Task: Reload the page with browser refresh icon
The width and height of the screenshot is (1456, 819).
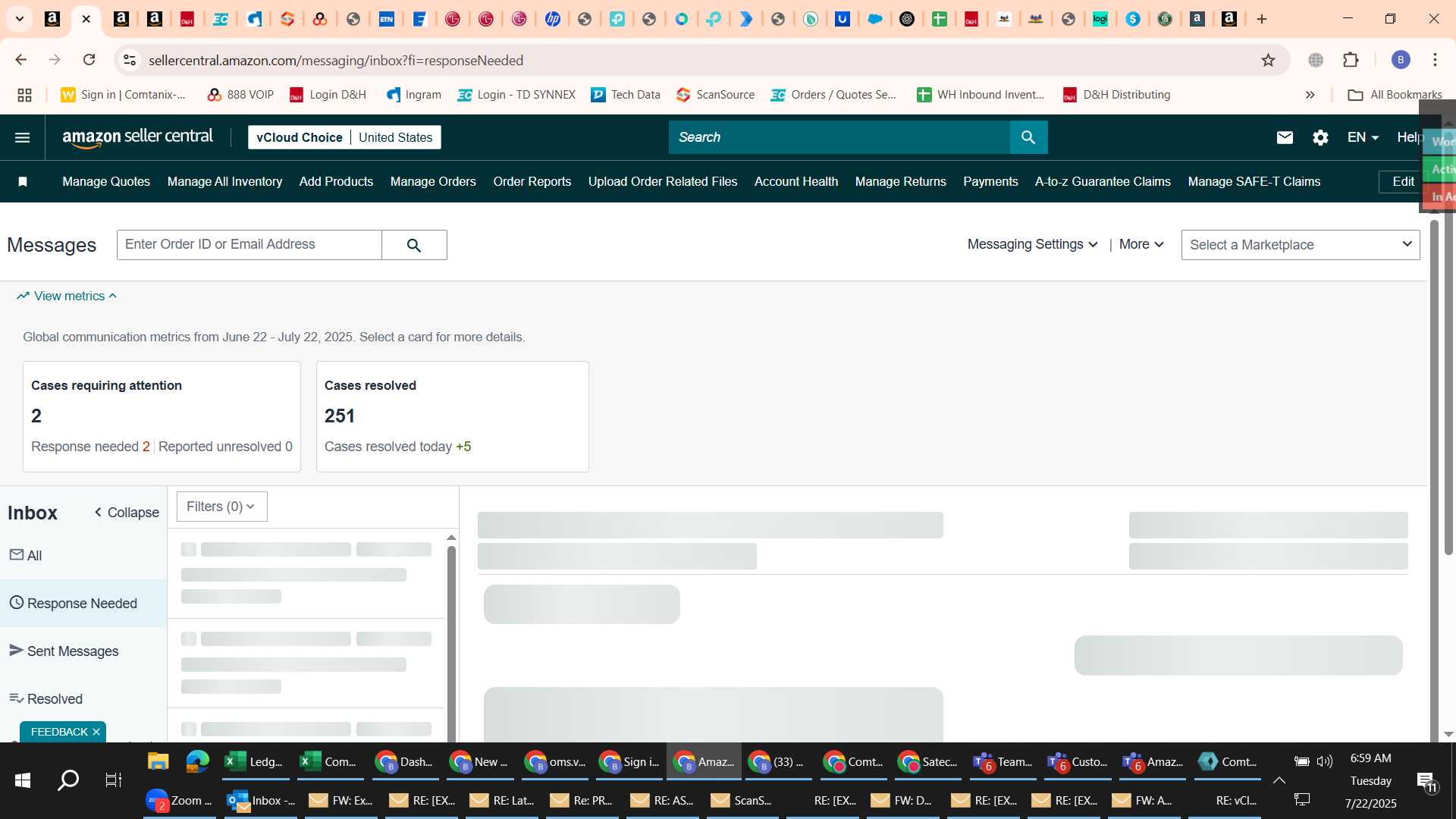Action: coord(89,60)
